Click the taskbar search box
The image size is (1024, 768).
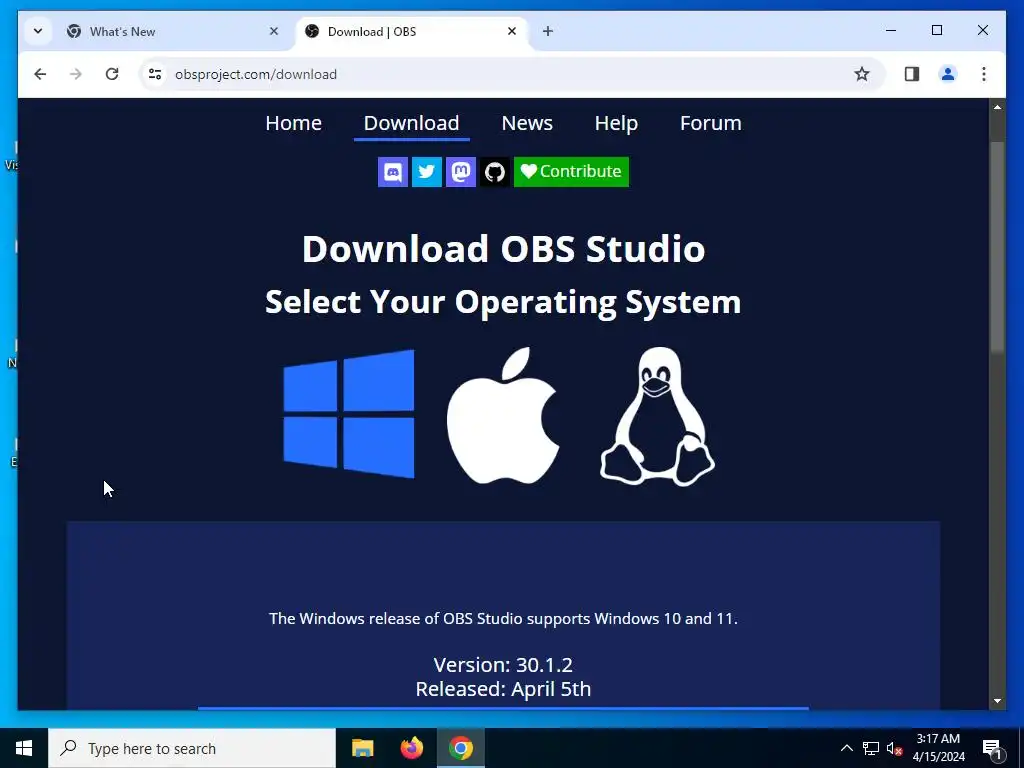[192, 748]
